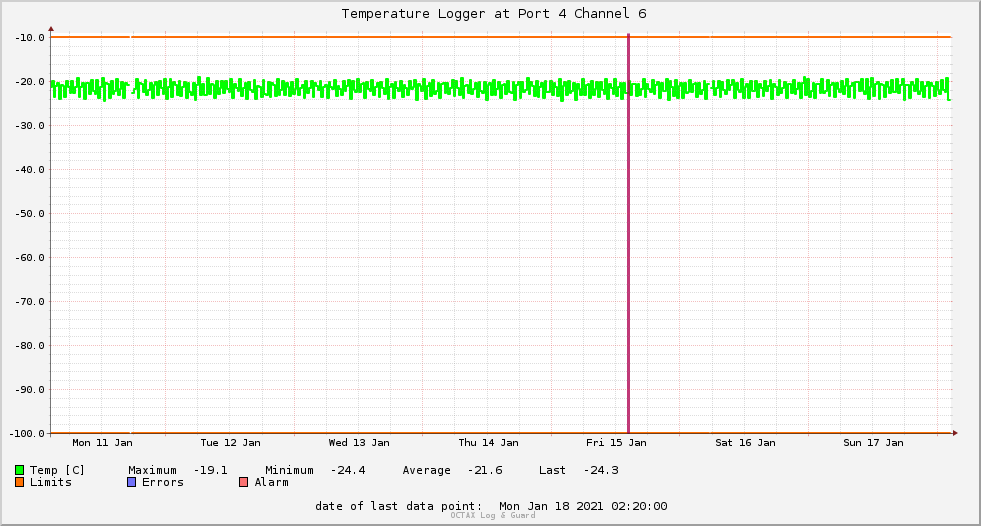Click the 'Limits' legend label
This screenshot has width=981, height=526.
pos(51,482)
